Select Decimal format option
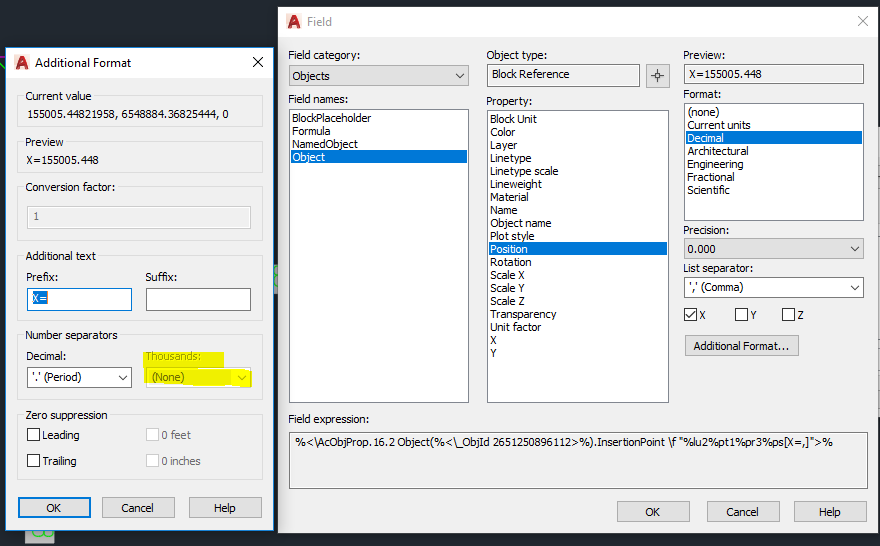The width and height of the screenshot is (880, 546). click(x=774, y=137)
